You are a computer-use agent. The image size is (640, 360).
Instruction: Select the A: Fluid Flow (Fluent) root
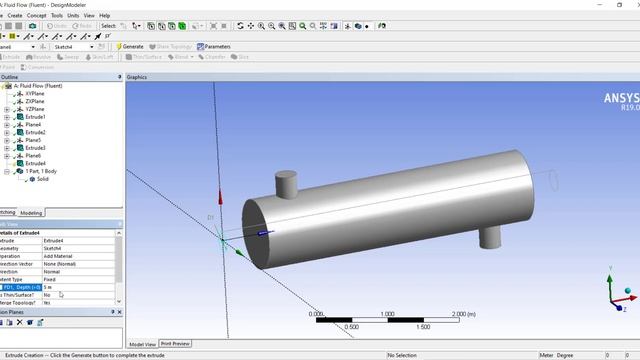click(x=38, y=86)
